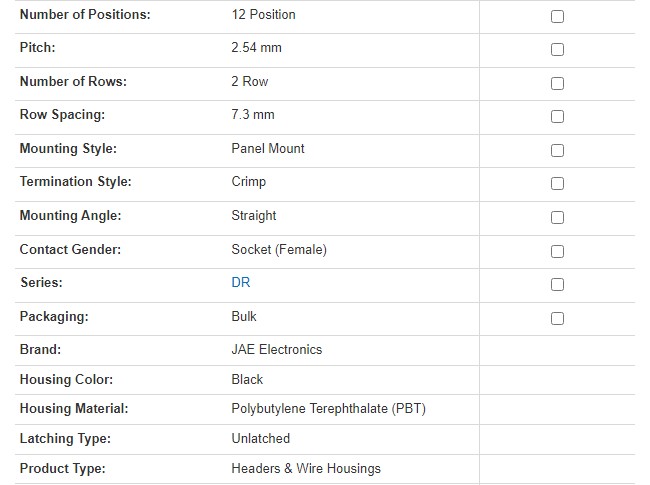Click the Housing Color Black value

pyautogui.click(x=247, y=379)
